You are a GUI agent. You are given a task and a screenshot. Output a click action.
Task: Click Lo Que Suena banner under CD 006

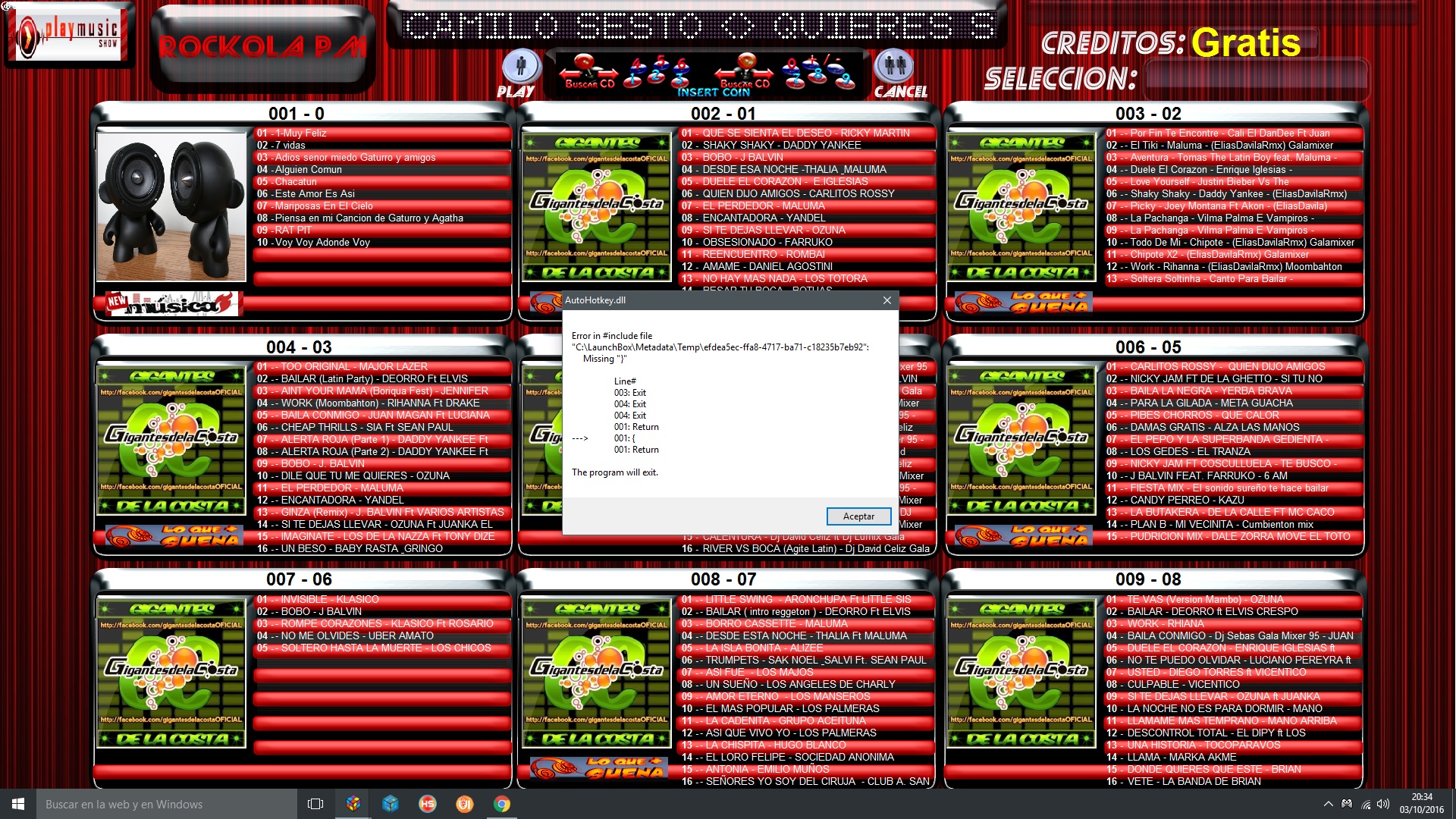tap(1022, 536)
